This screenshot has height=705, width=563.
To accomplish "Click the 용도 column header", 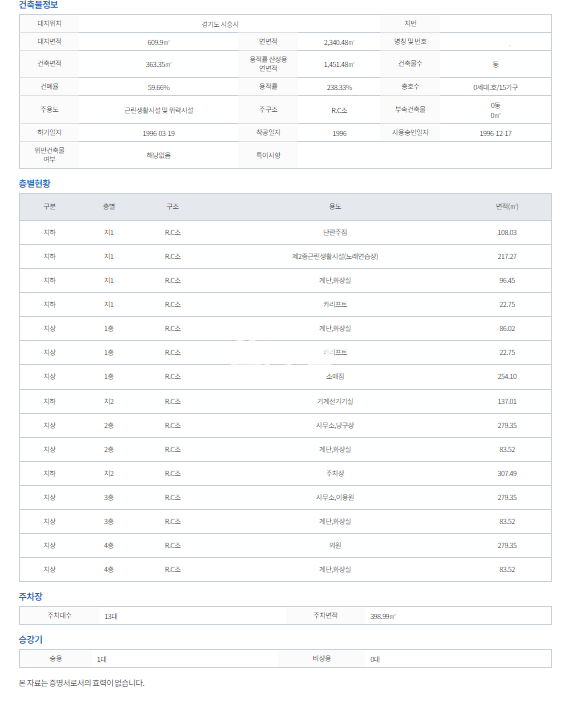I will pyautogui.click(x=335, y=206).
